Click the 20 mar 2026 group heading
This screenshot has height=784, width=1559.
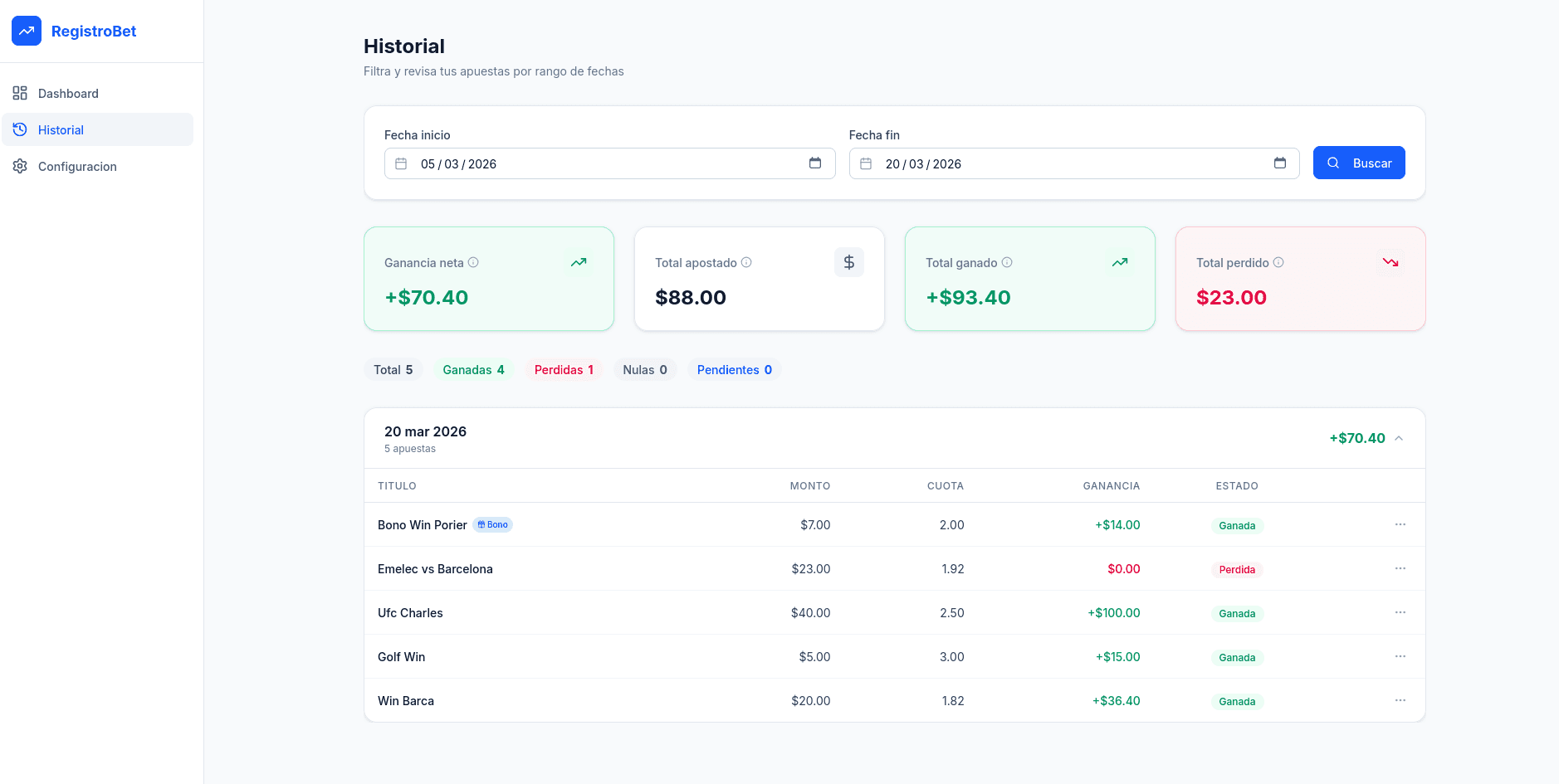point(425,431)
